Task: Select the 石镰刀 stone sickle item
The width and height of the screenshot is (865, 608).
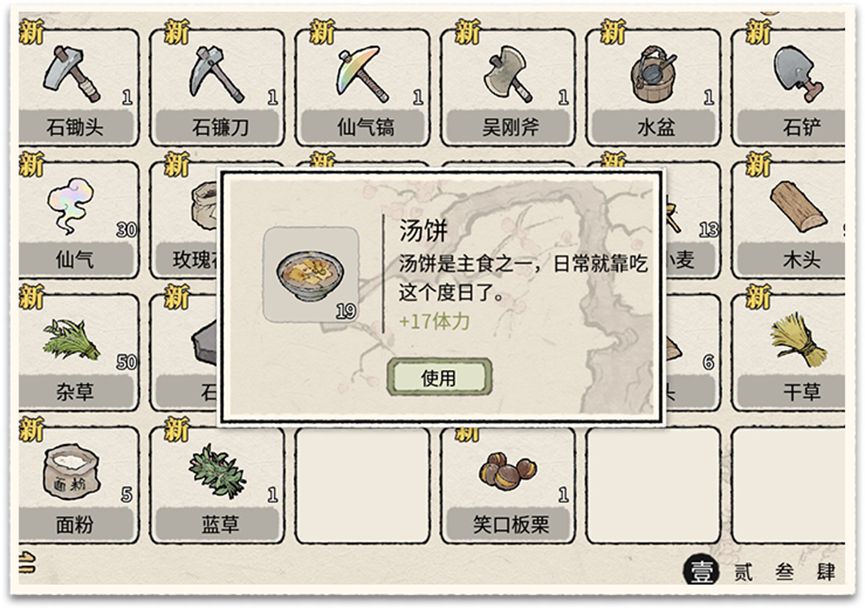Action: point(217,87)
